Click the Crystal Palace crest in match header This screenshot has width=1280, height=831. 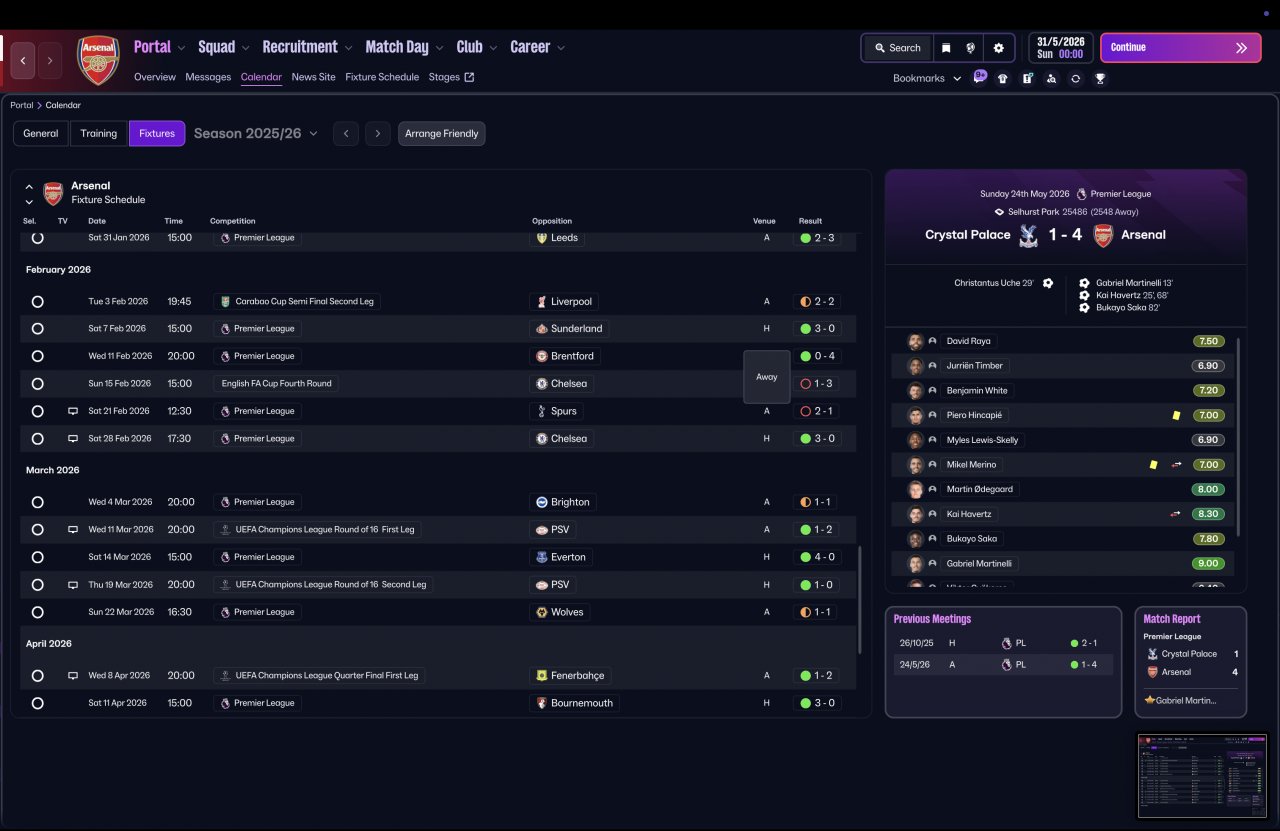point(1027,235)
